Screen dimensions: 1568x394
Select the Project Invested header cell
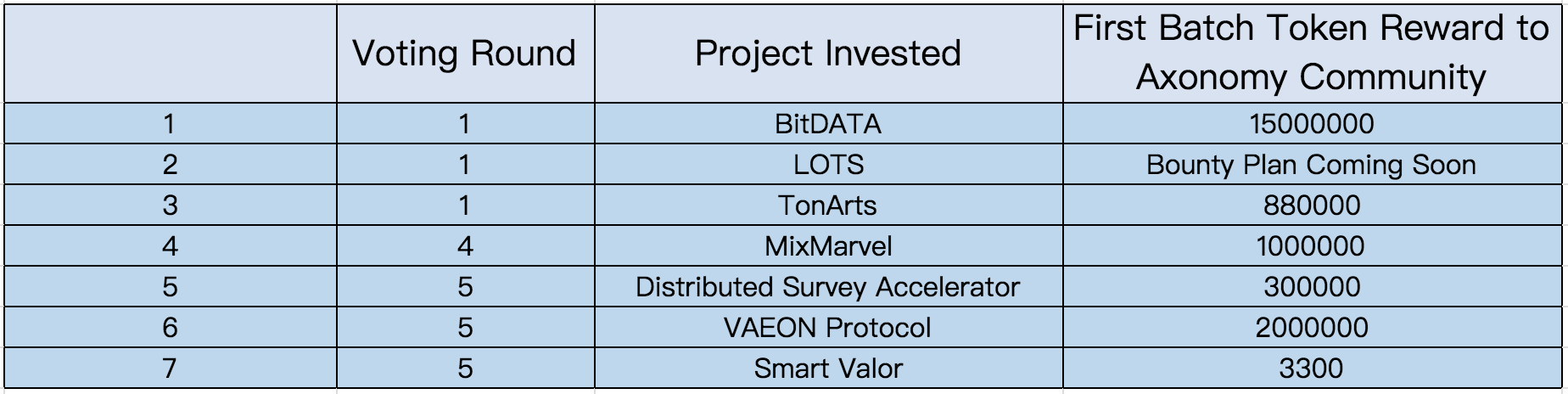click(828, 53)
